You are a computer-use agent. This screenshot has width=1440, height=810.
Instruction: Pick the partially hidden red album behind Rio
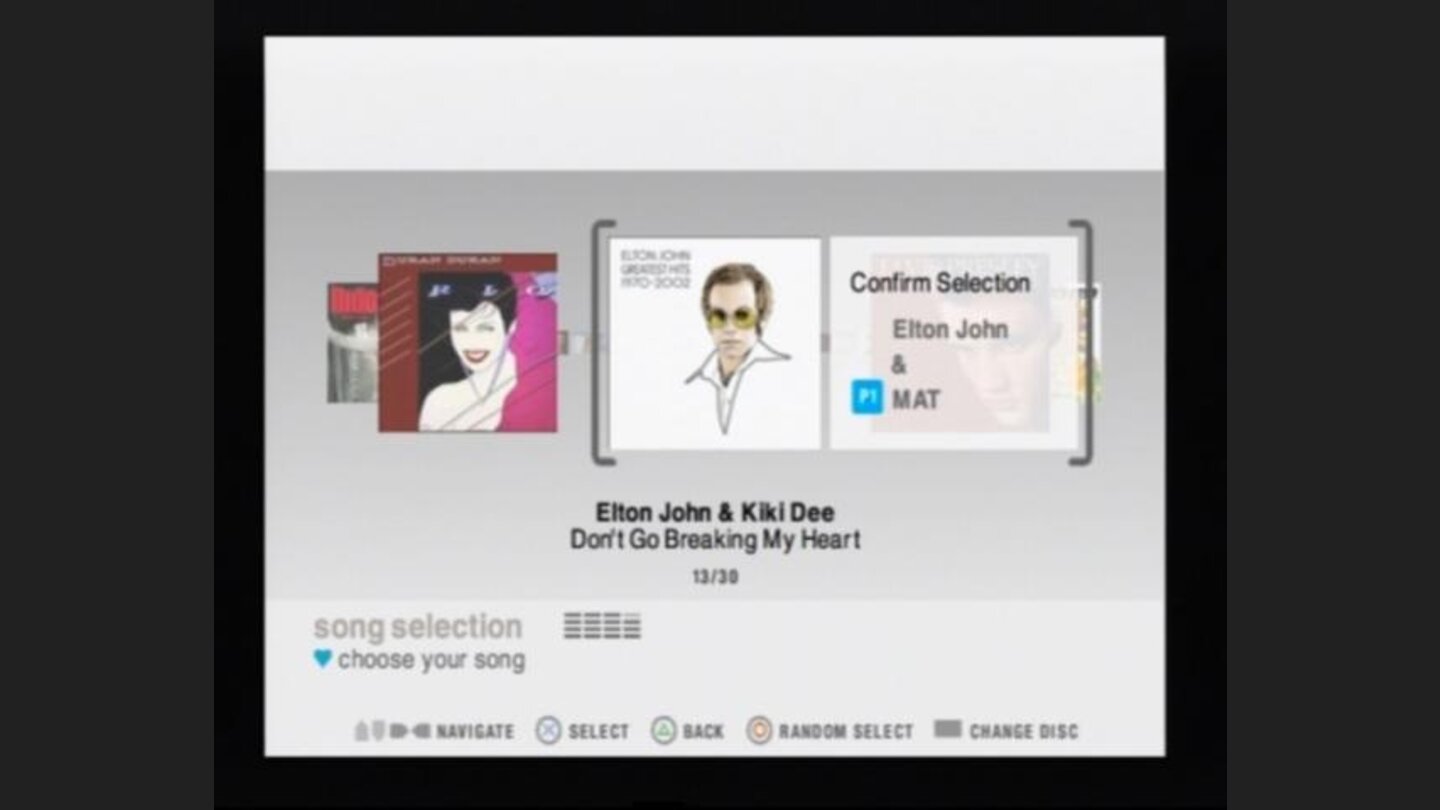coord(352,343)
